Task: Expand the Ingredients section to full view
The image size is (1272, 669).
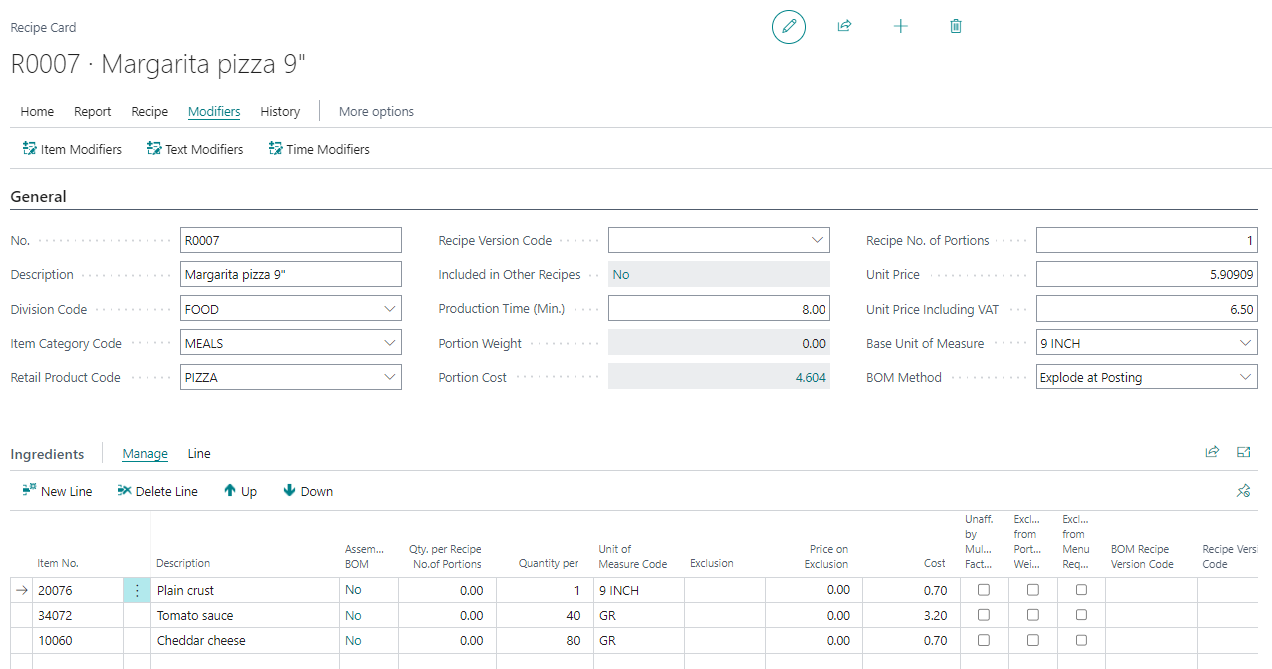Action: pyautogui.click(x=1243, y=452)
